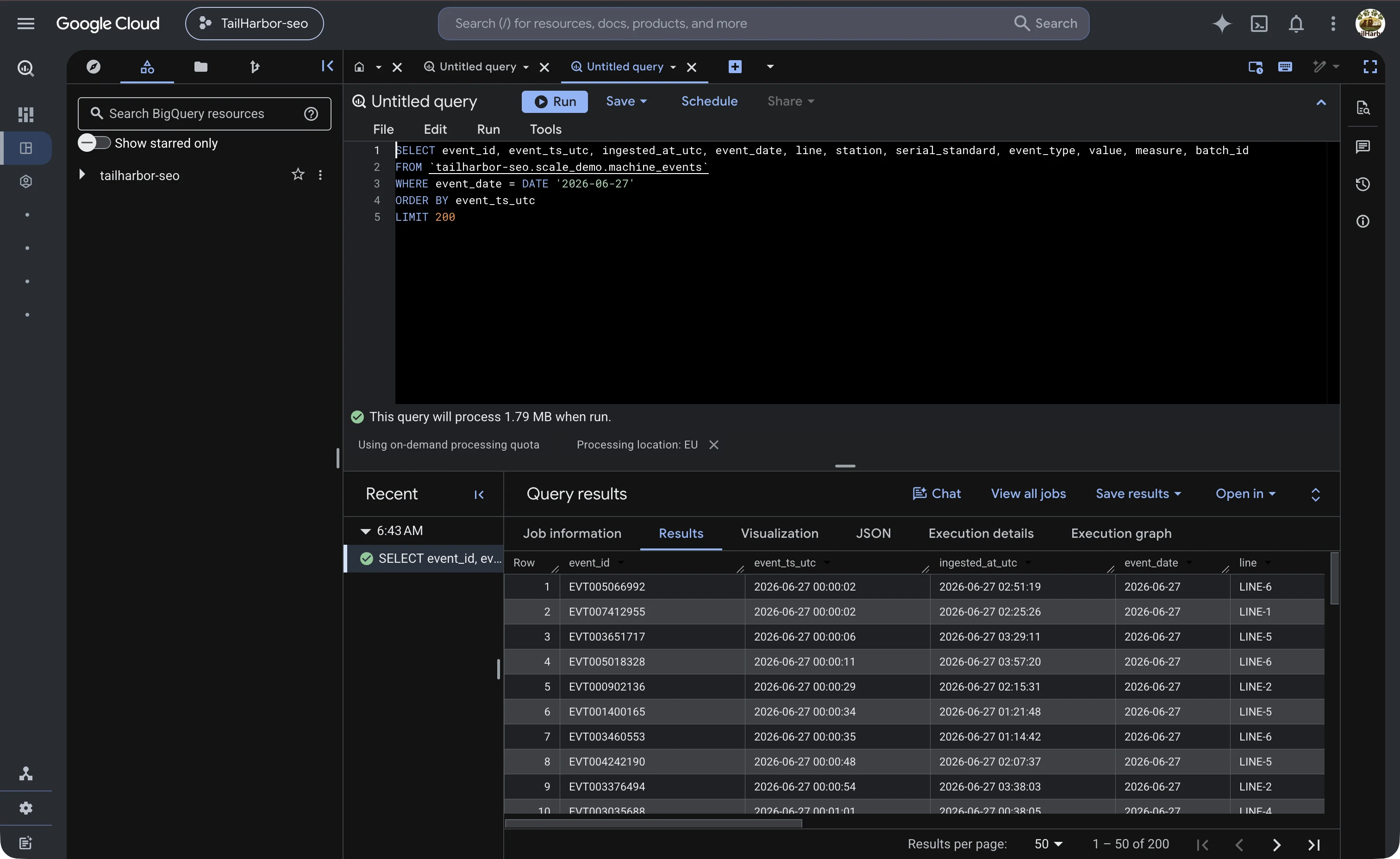Activate Cloud Shell terminal icon
Screen dimensions: 1400x859
tap(1259, 23)
